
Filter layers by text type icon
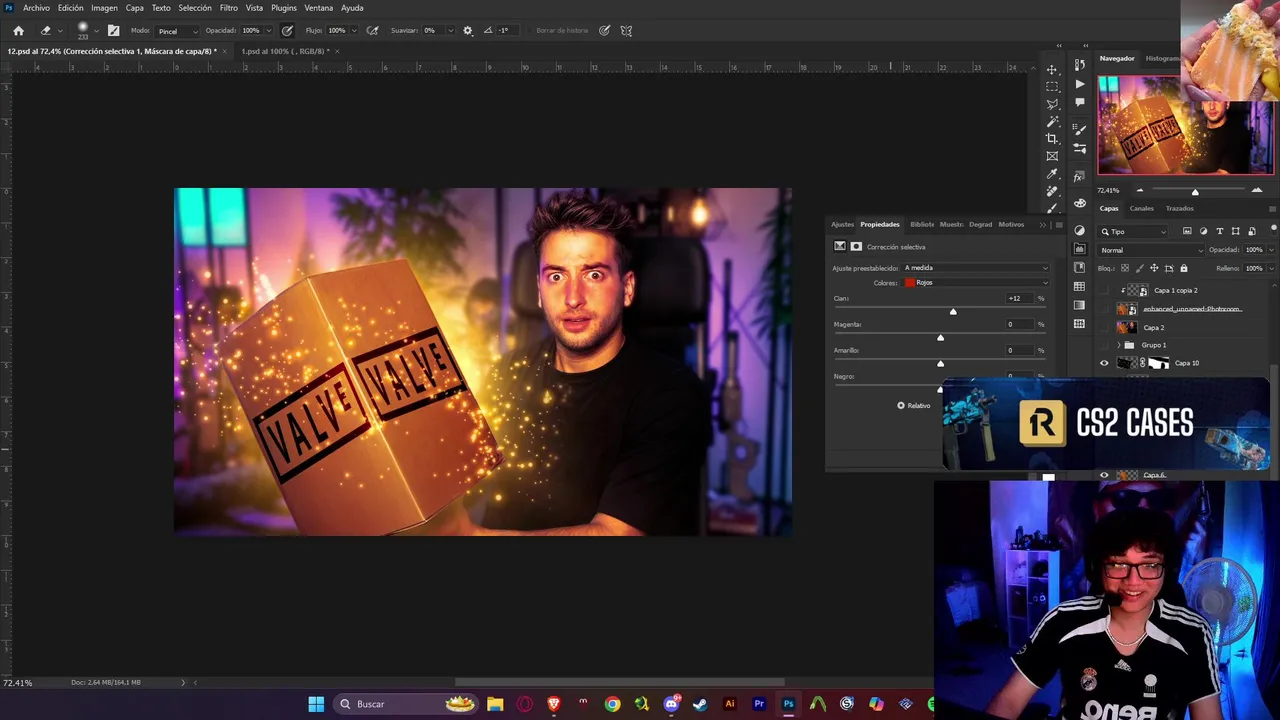[x=1219, y=232]
